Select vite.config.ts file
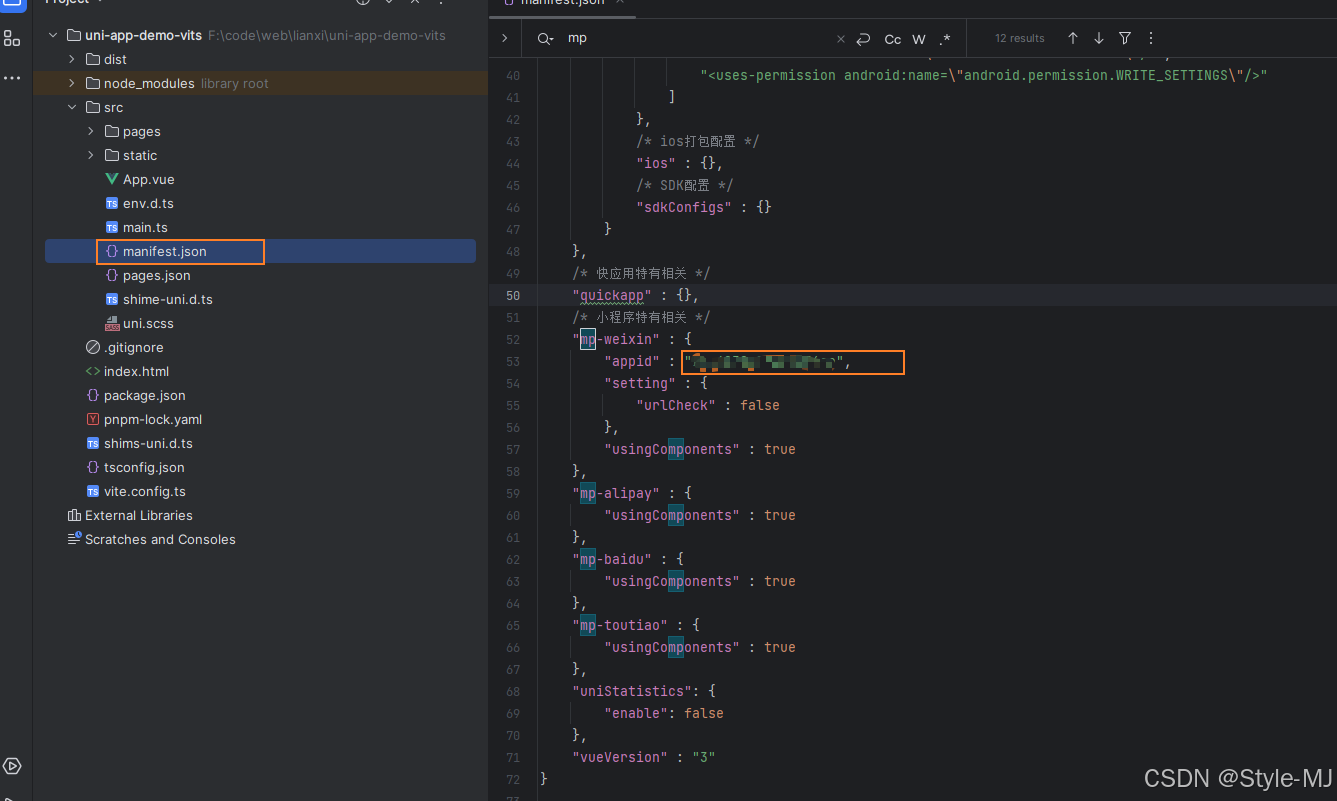 (x=145, y=491)
